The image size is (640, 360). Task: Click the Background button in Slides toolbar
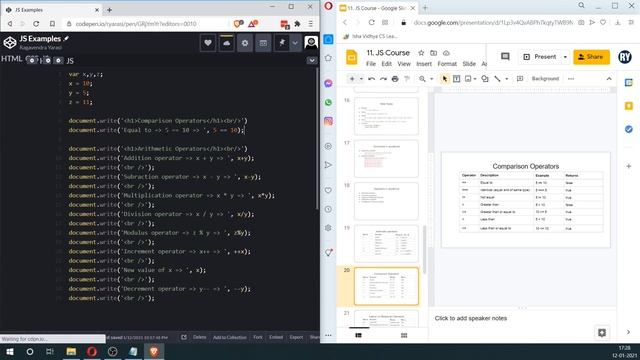(x=545, y=78)
